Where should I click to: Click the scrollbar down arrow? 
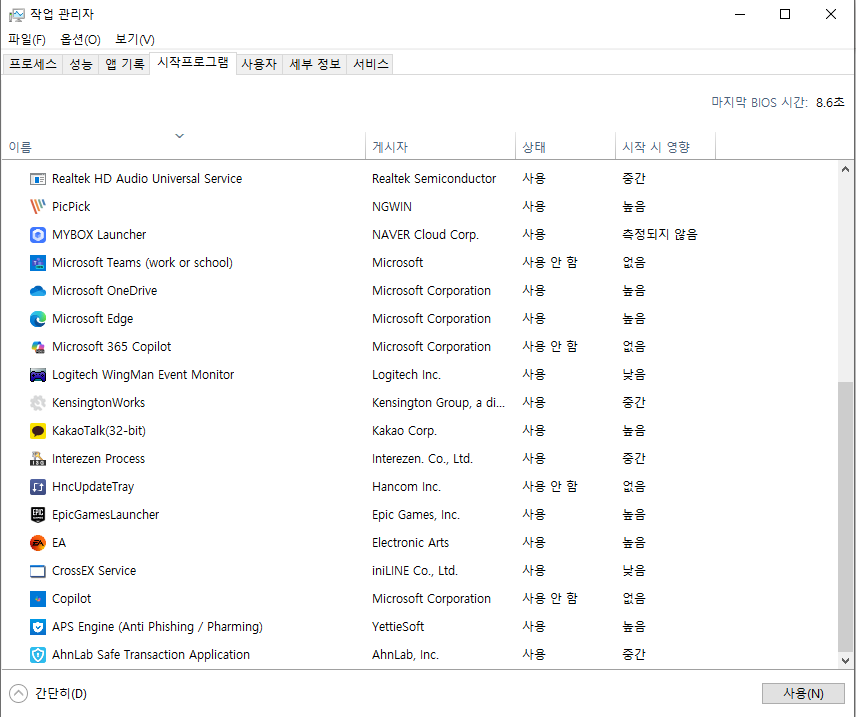[x=845, y=660]
